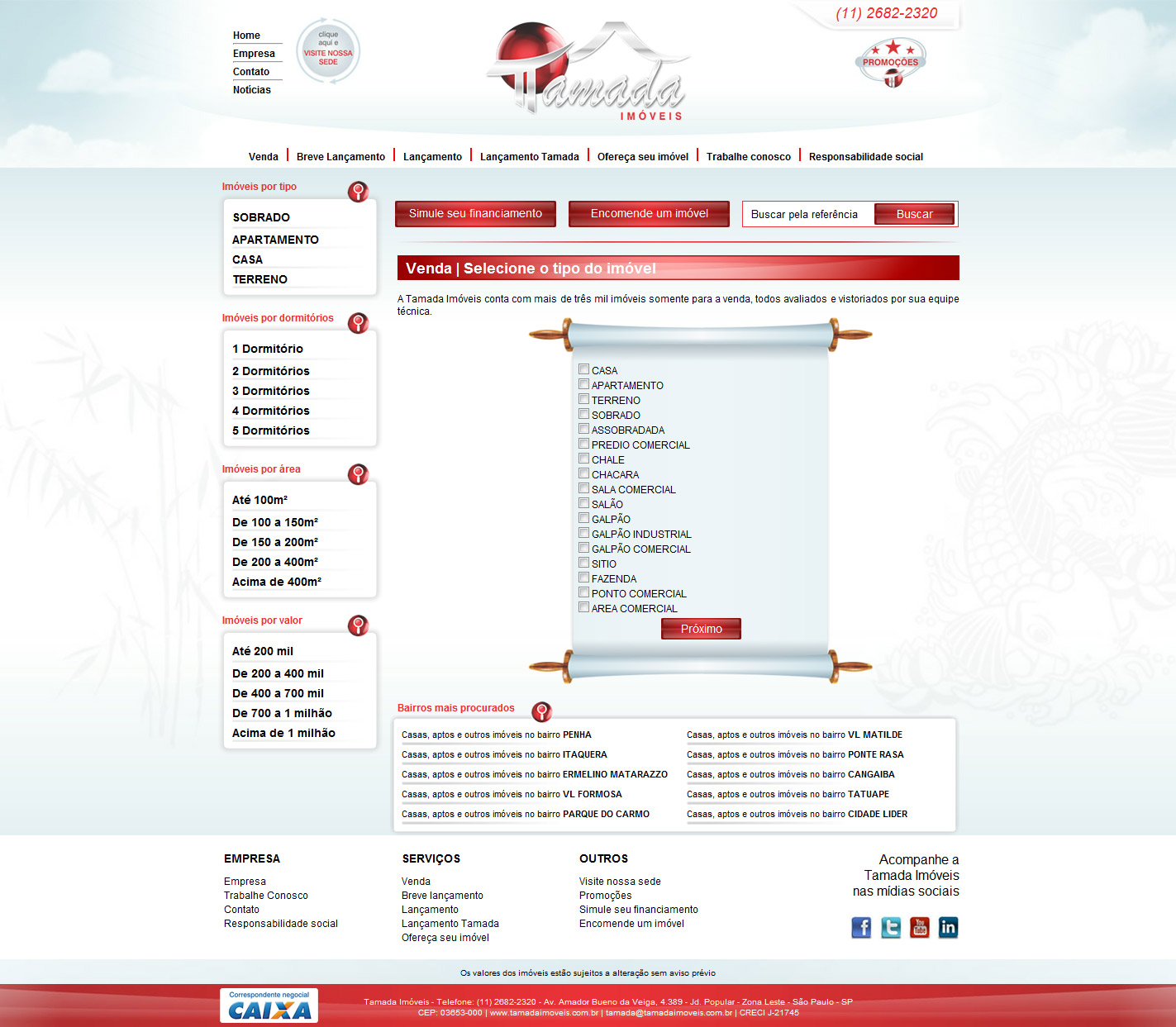The image size is (1176, 1027).
Task: Click the Próximo button
Action: [701, 629]
